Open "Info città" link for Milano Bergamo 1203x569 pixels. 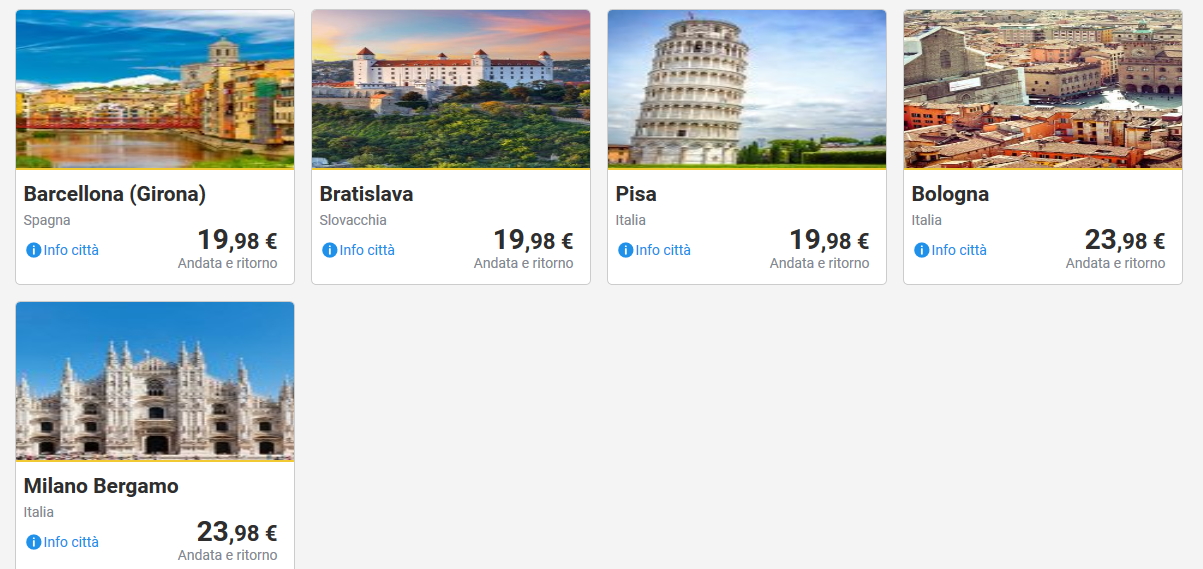tap(71, 542)
